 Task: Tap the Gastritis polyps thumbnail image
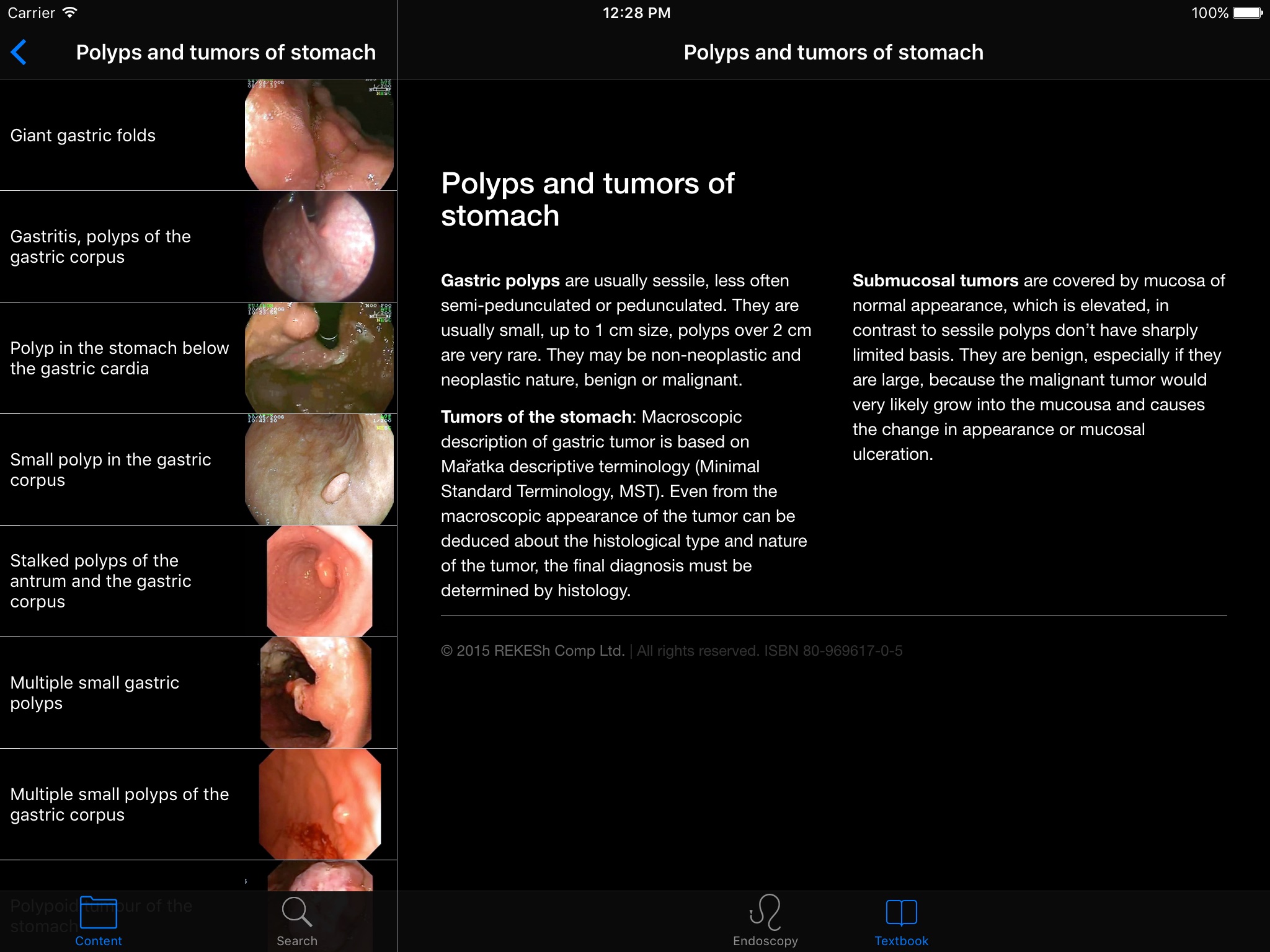pos(319,247)
